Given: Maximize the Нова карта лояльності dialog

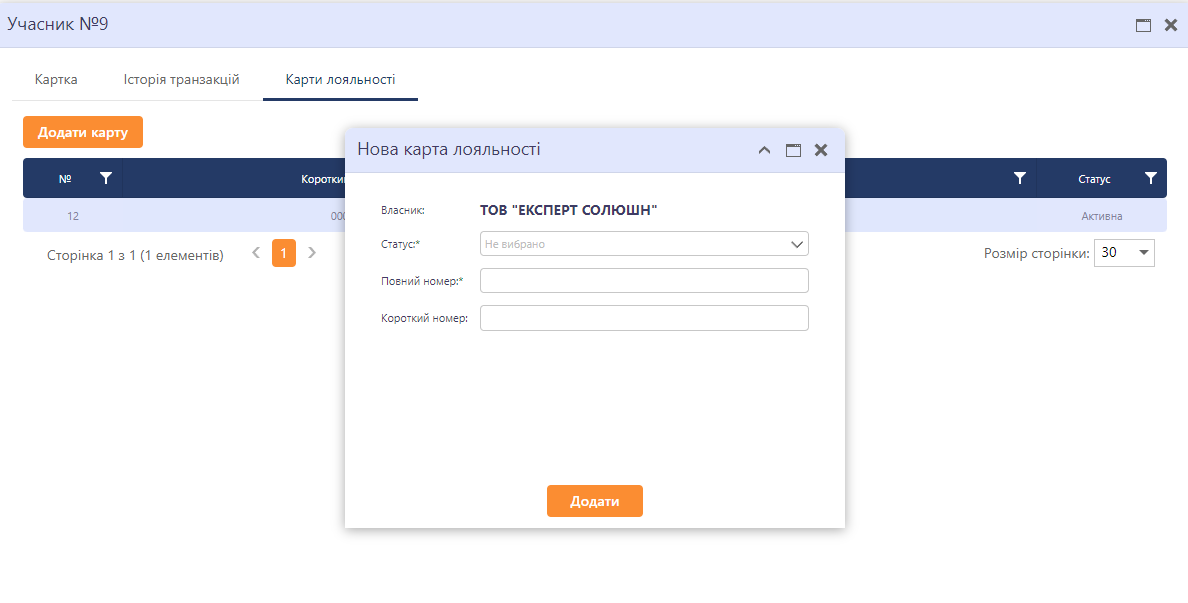Looking at the screenshot, I should [793, 150].
